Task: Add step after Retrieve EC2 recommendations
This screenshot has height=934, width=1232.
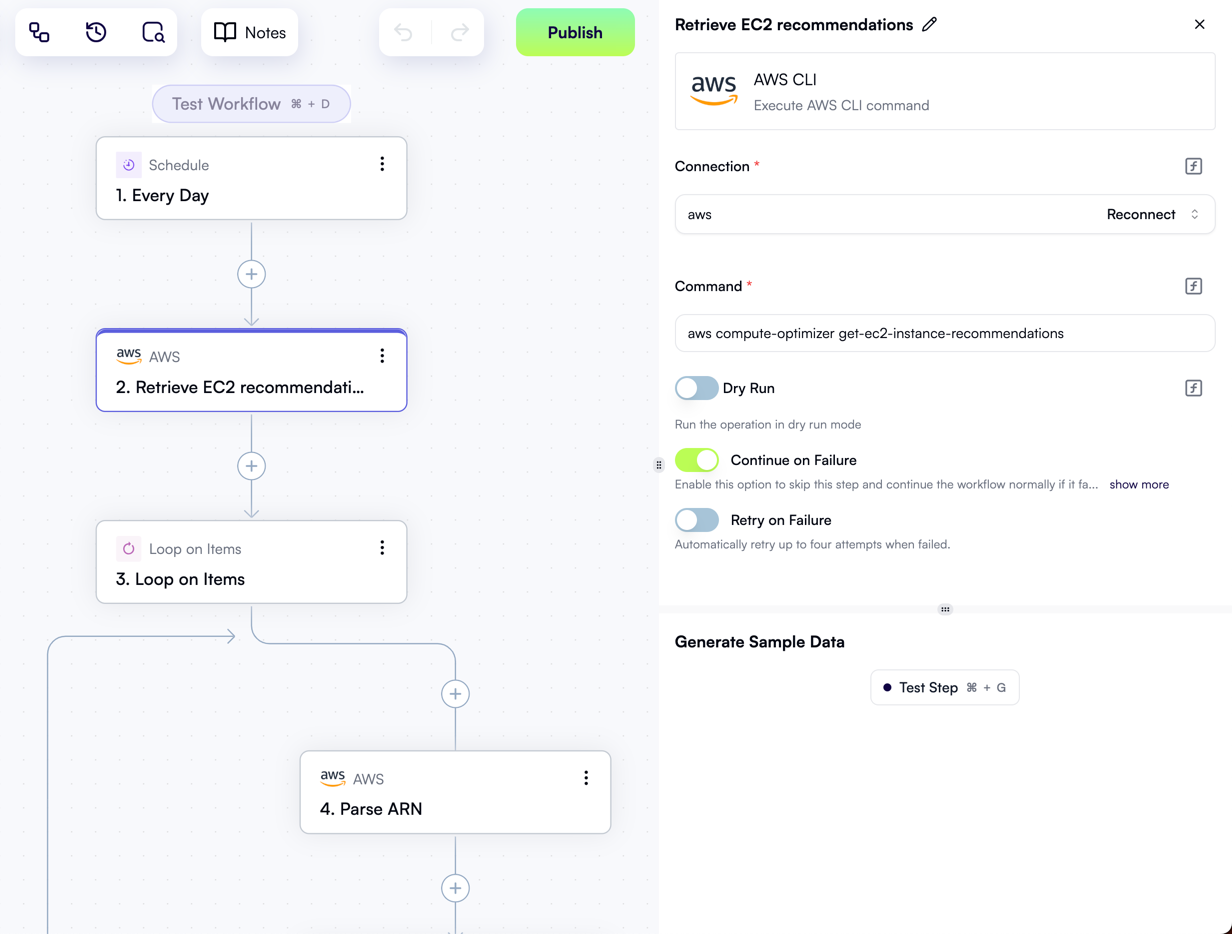Action: (x=251, y=466)
